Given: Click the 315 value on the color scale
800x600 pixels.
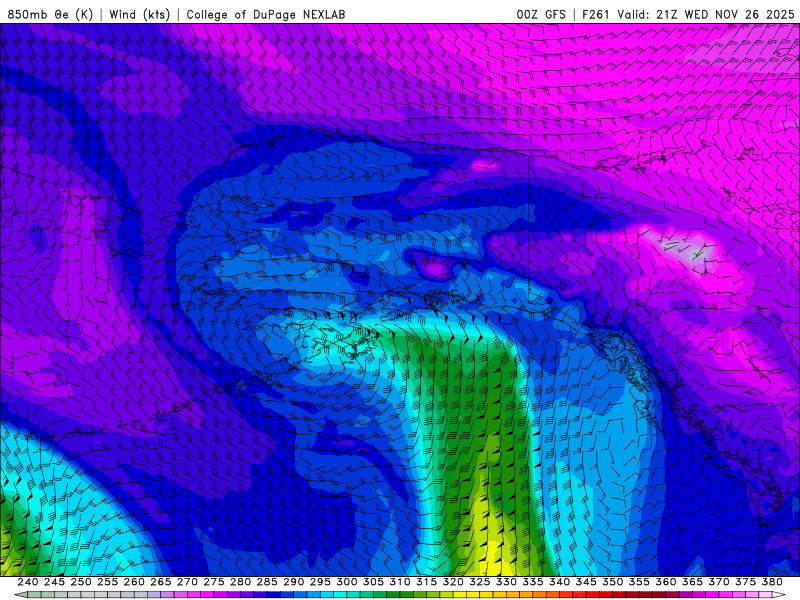Looking at the screenshot, I should point(427,582).
